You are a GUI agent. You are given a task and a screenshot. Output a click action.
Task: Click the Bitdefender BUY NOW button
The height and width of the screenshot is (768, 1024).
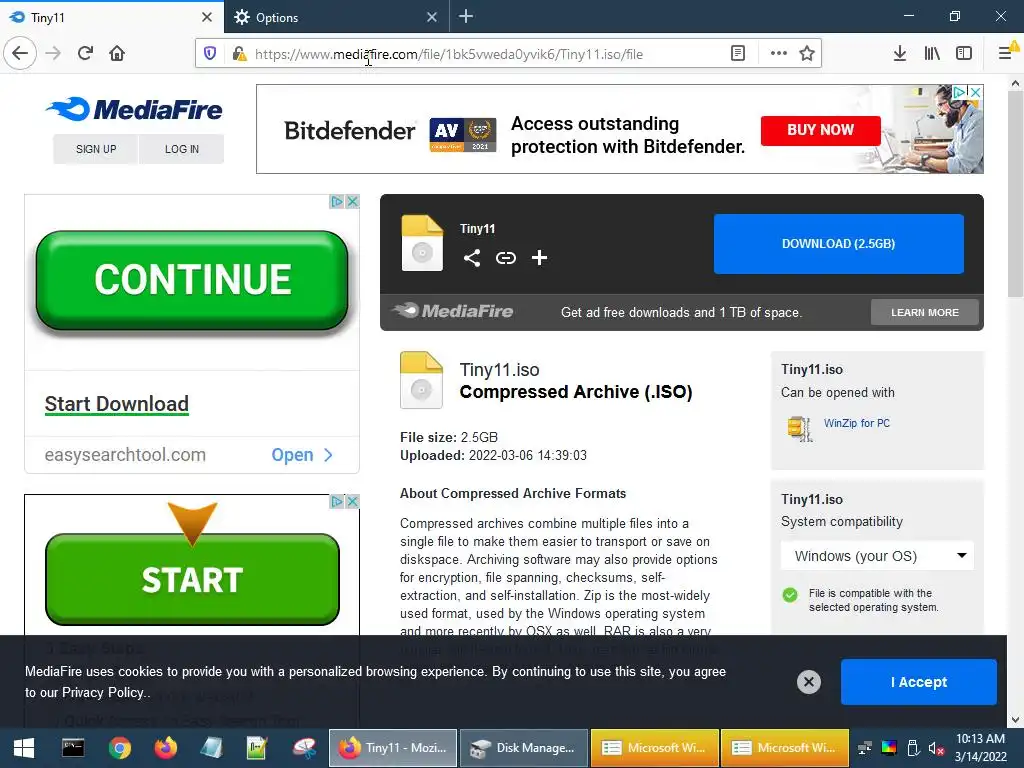[820, 130]
